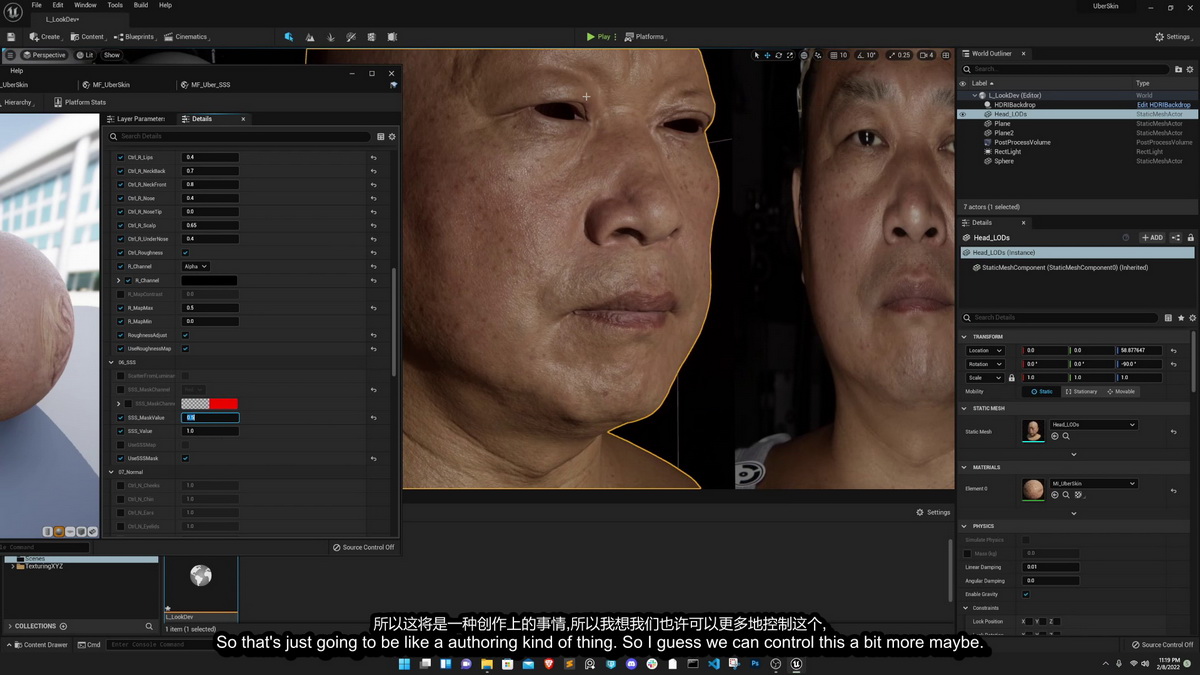Click World Outliner add folder icon

tap(1178, 69)
